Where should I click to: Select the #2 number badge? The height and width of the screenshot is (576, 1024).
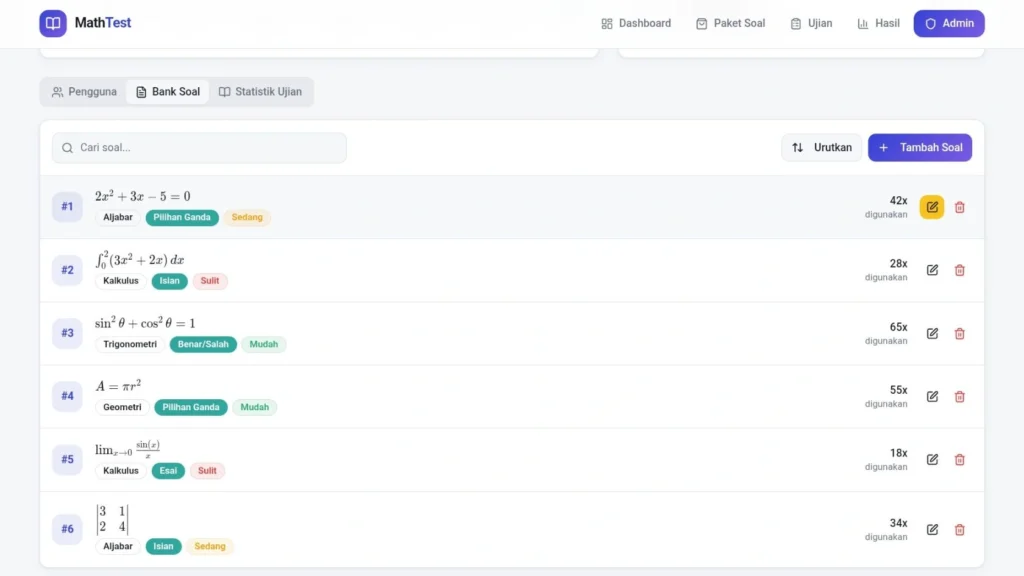(67, 270)
